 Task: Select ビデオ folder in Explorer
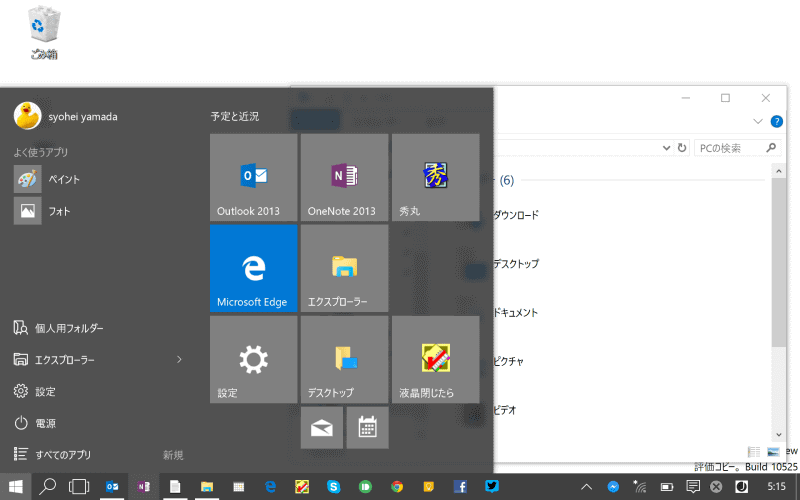tap(505, 410)
